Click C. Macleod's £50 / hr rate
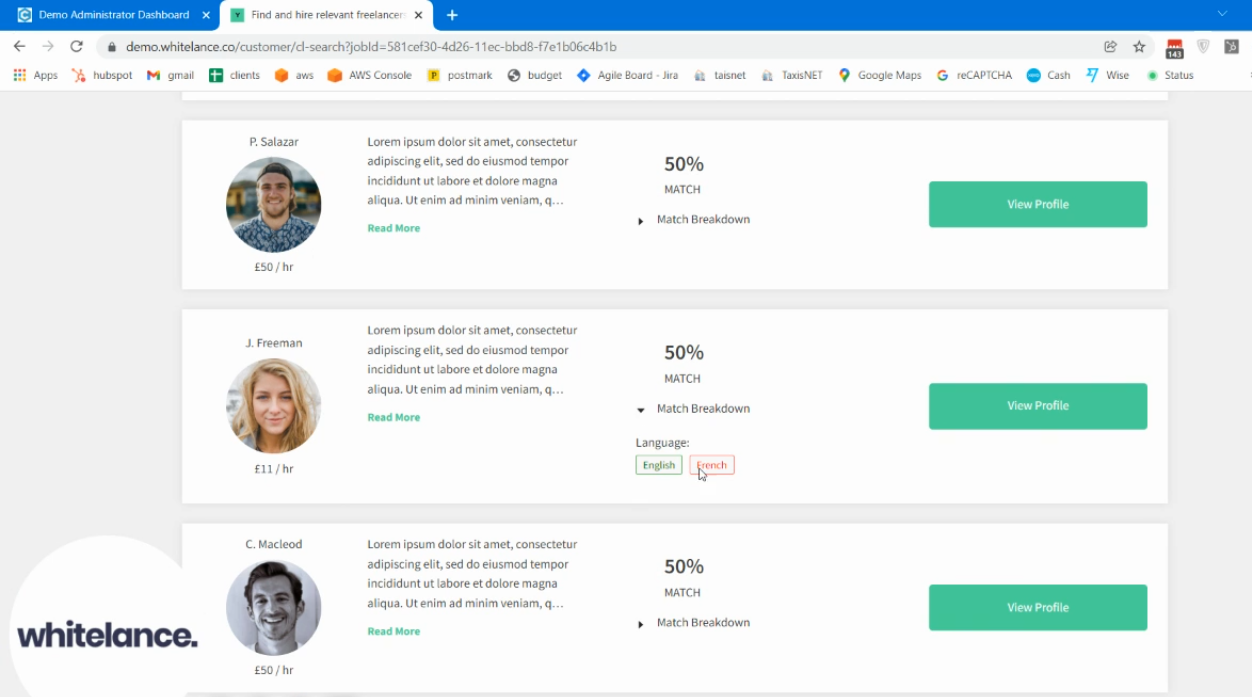The width and height of the screenshot is (1252, 697). (274, 670)
